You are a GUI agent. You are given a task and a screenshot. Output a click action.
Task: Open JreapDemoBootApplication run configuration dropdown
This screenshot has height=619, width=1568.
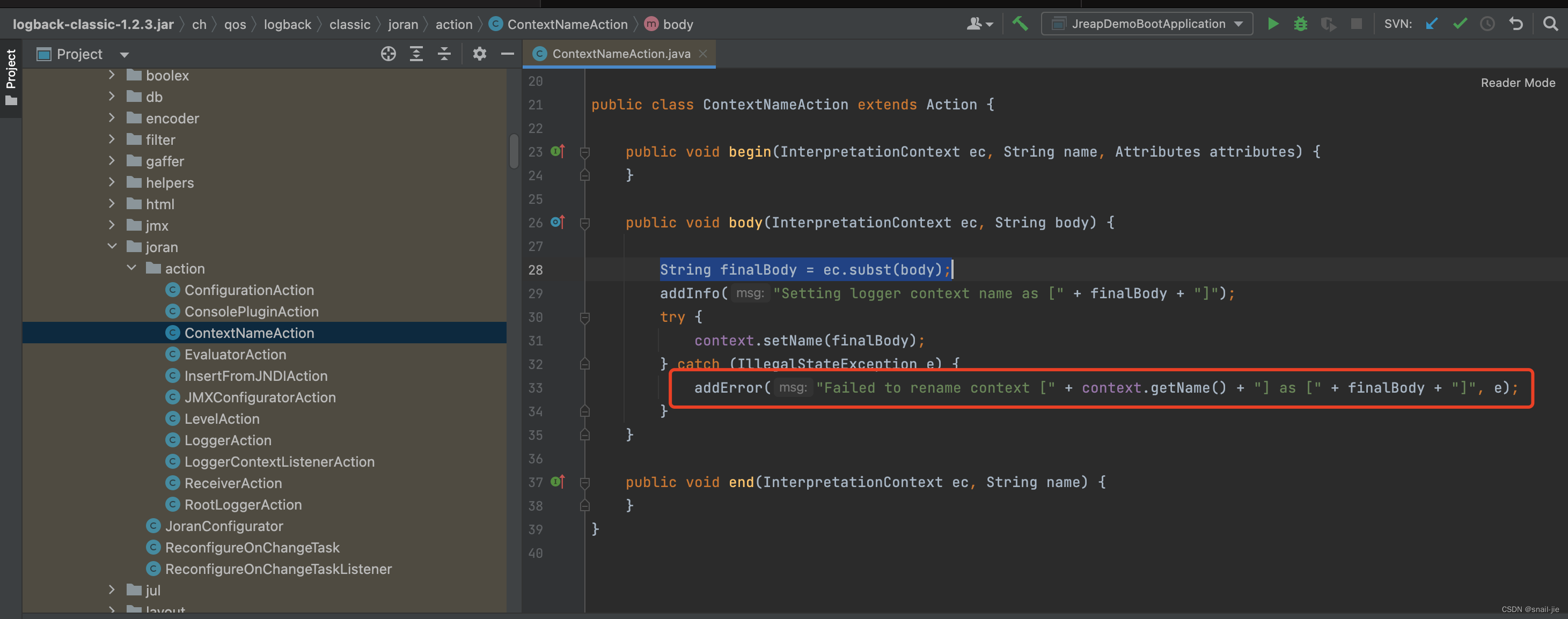[x=1147, y=24]
